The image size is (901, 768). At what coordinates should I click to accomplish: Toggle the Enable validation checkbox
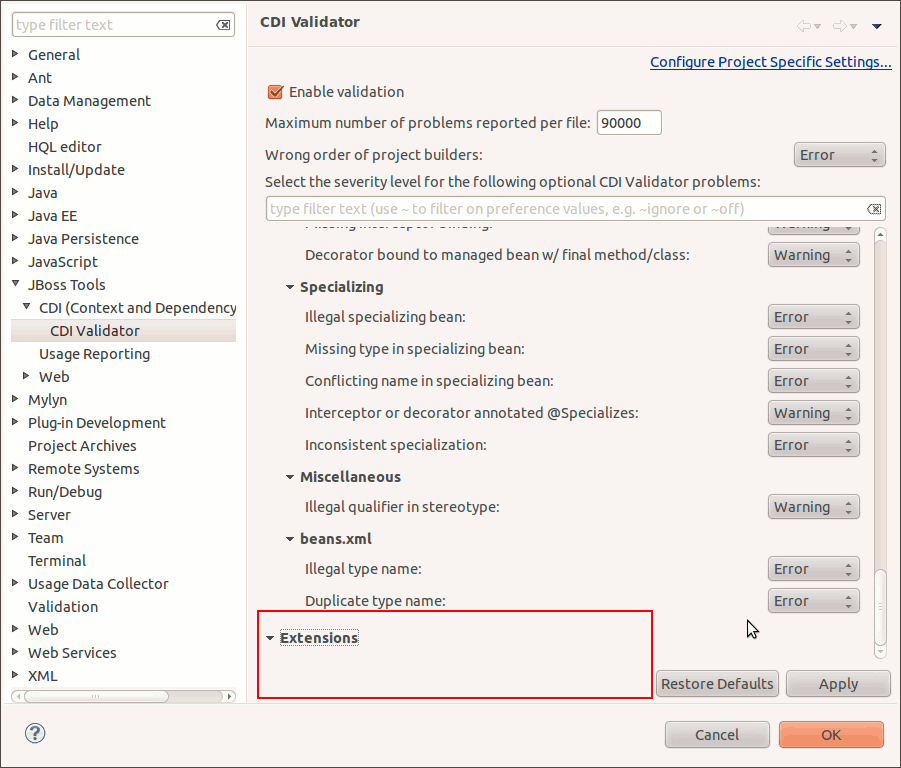[276, 92]
